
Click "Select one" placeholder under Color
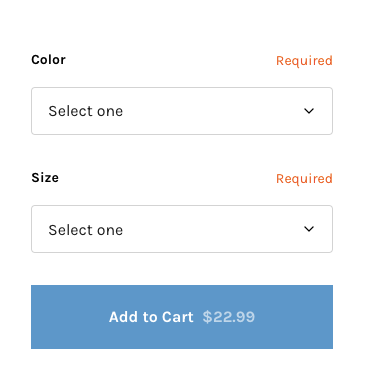click(86, 111)
